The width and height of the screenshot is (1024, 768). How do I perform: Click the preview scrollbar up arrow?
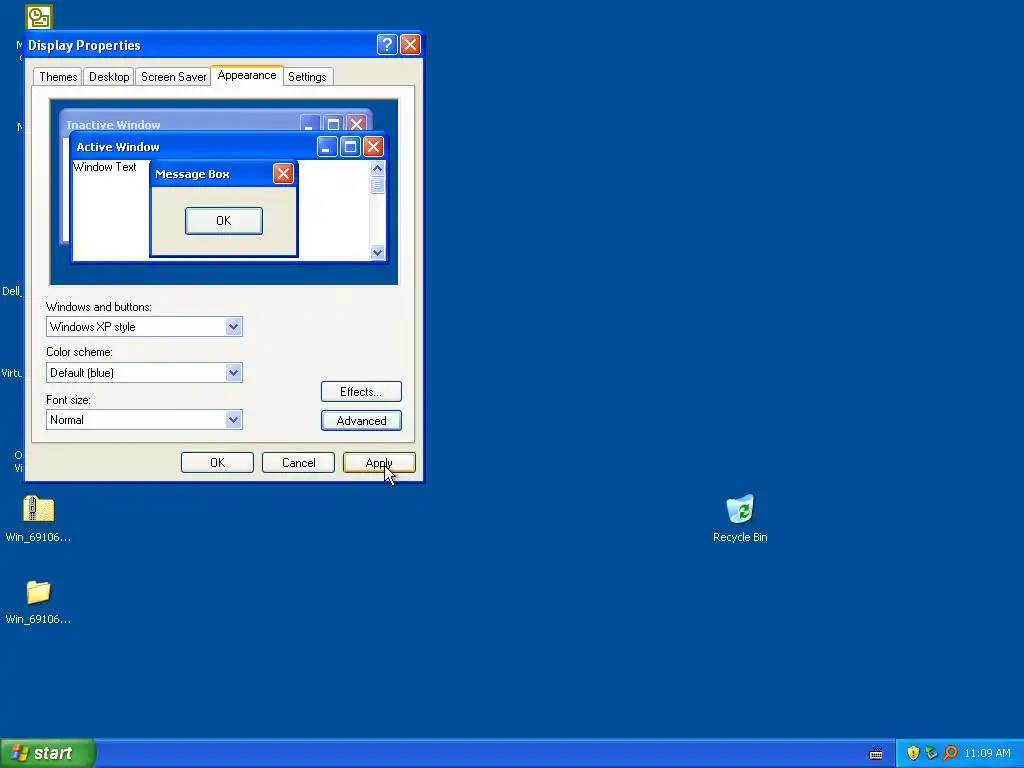(377, 168)
